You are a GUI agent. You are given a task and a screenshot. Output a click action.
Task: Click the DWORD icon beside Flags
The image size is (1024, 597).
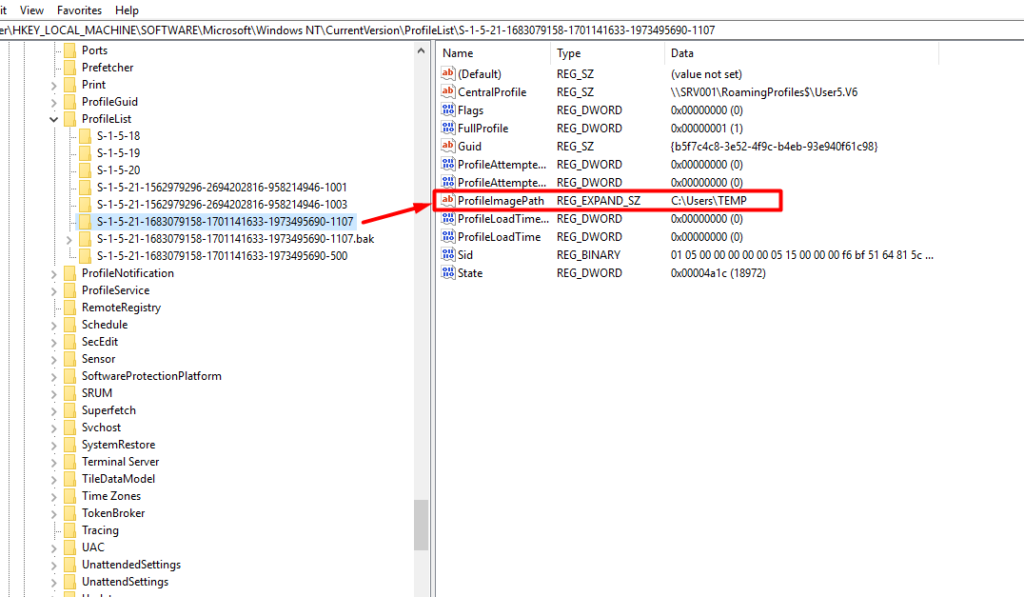point(447,110)
